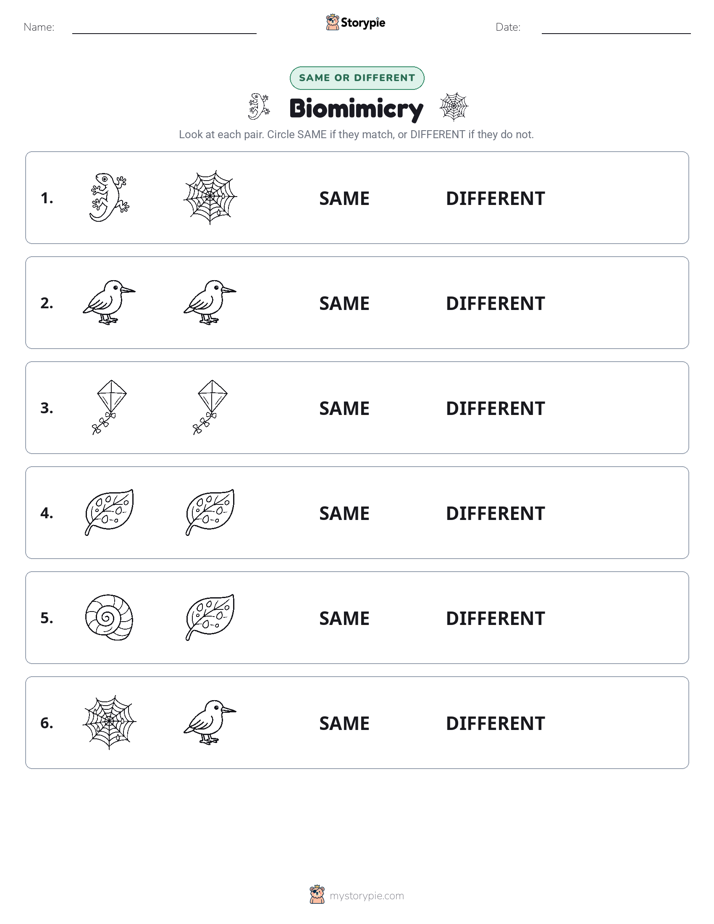Click the Date line field
714x924 pixels.
coord(616,27)
